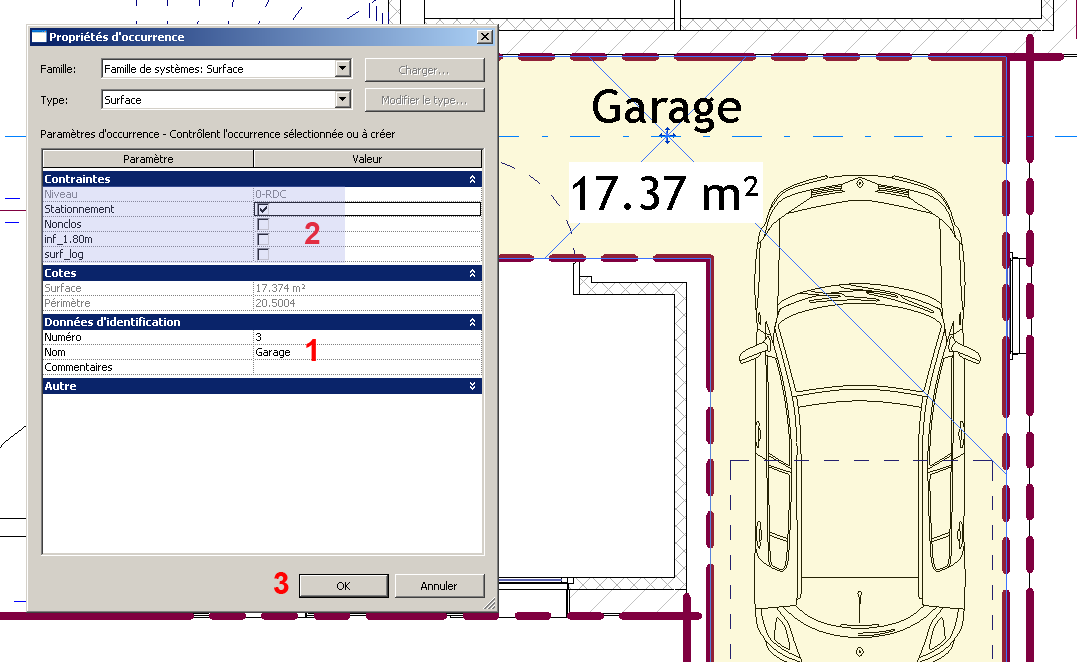The width and height of the screenshot is (1077, 662).
Task: Tick the inf_1.80m checkbox
Action: pyautogui.click(x=263, y=239)
